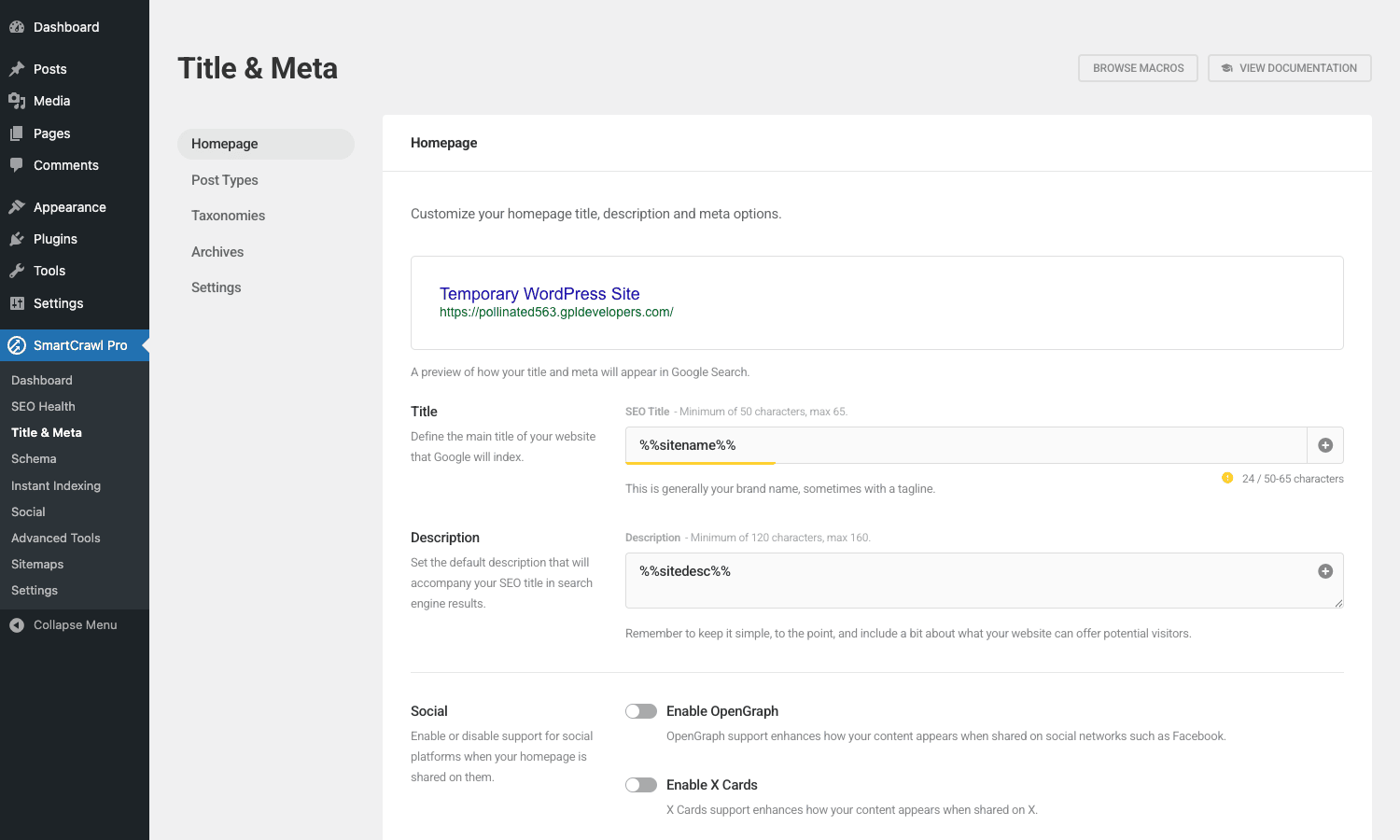Open the Appearance menu label
Viewport: 1400px width, 840px height.
point(70,207)
